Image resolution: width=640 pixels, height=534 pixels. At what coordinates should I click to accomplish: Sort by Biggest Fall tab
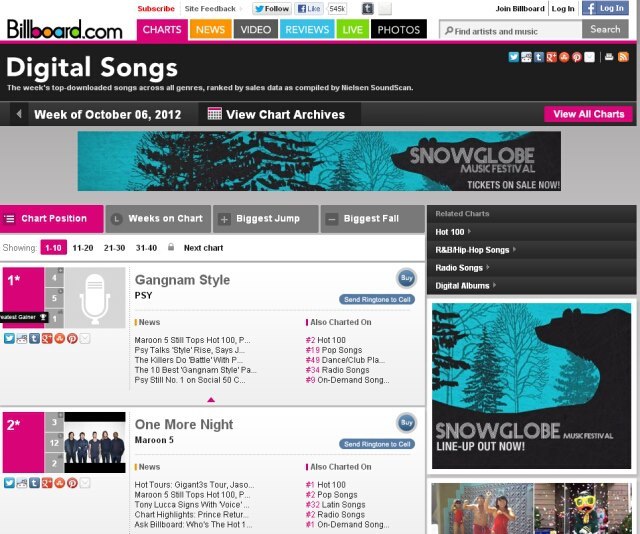(x=373, y=219)
